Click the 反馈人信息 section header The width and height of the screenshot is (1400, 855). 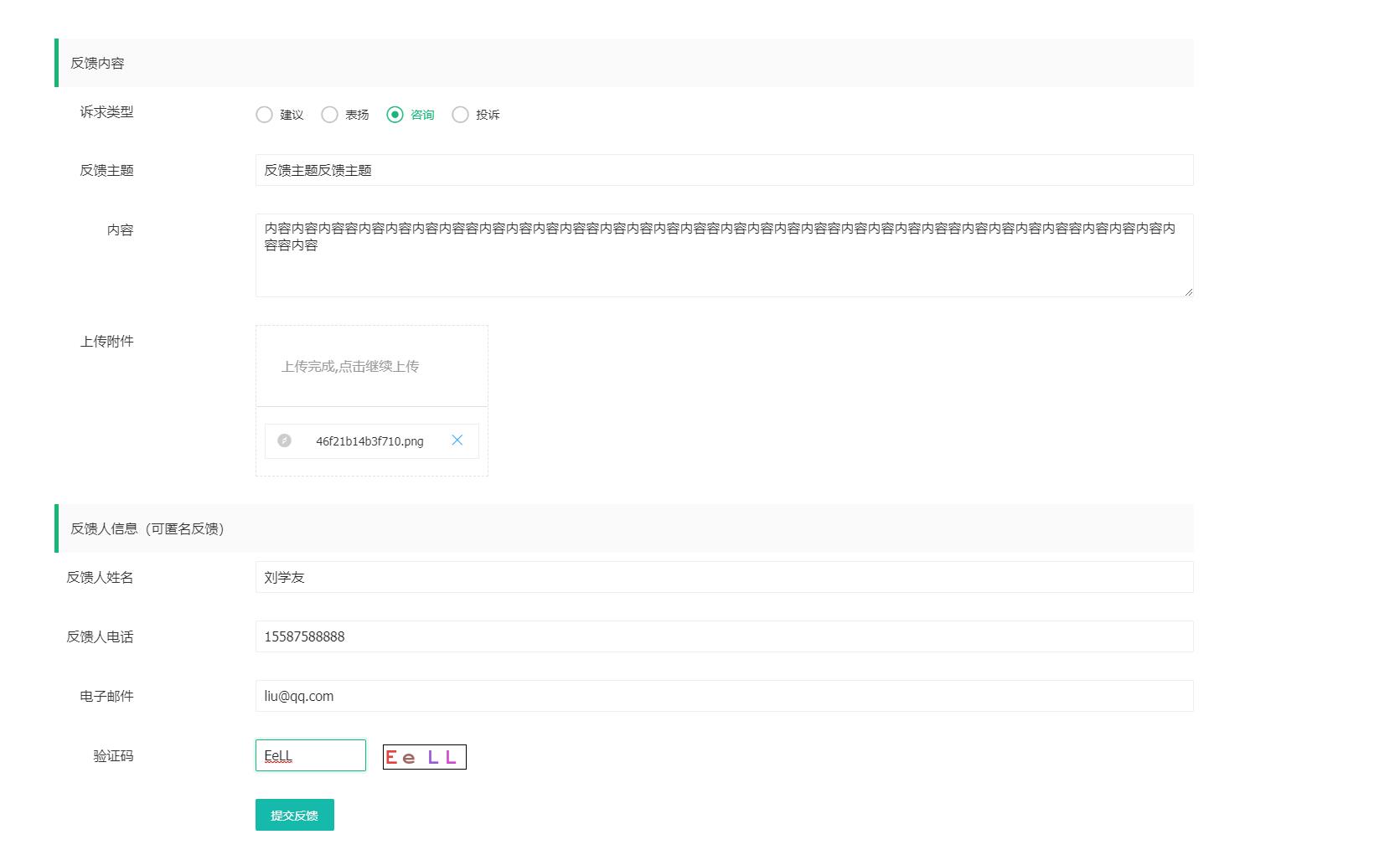point(147,528)
